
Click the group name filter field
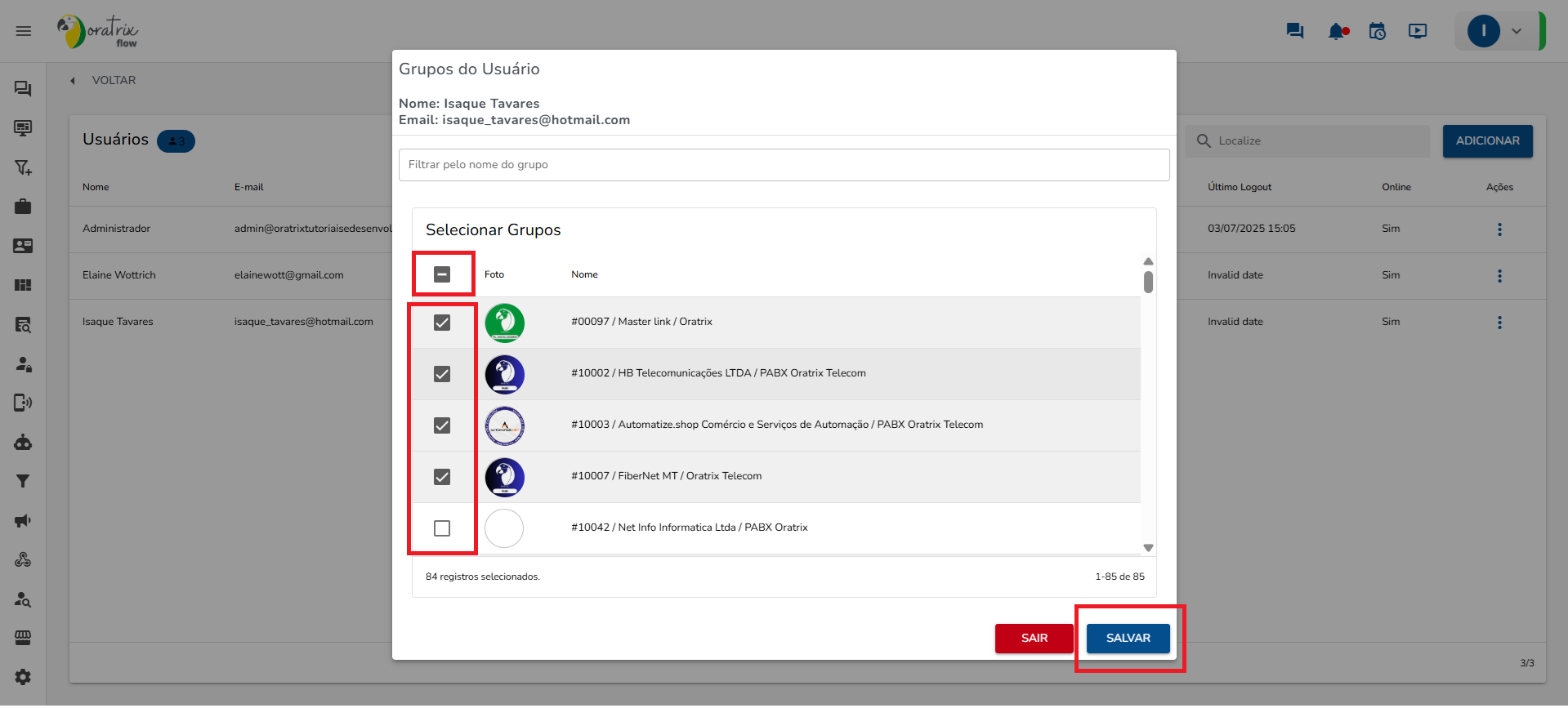pyautogui.click(x=784, y=165)
